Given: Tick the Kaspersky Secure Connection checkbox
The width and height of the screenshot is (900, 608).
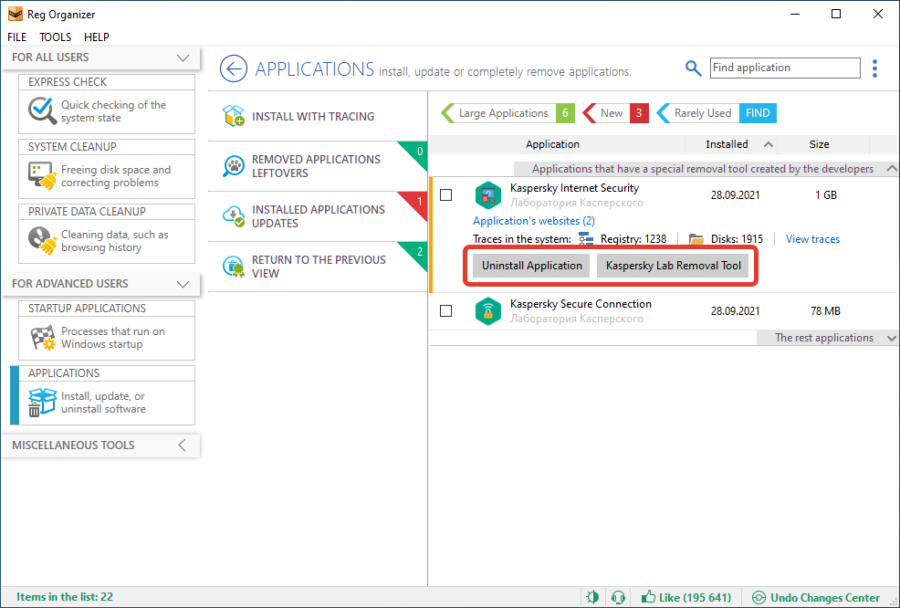Looking at the screenshot, I should 446,311.
